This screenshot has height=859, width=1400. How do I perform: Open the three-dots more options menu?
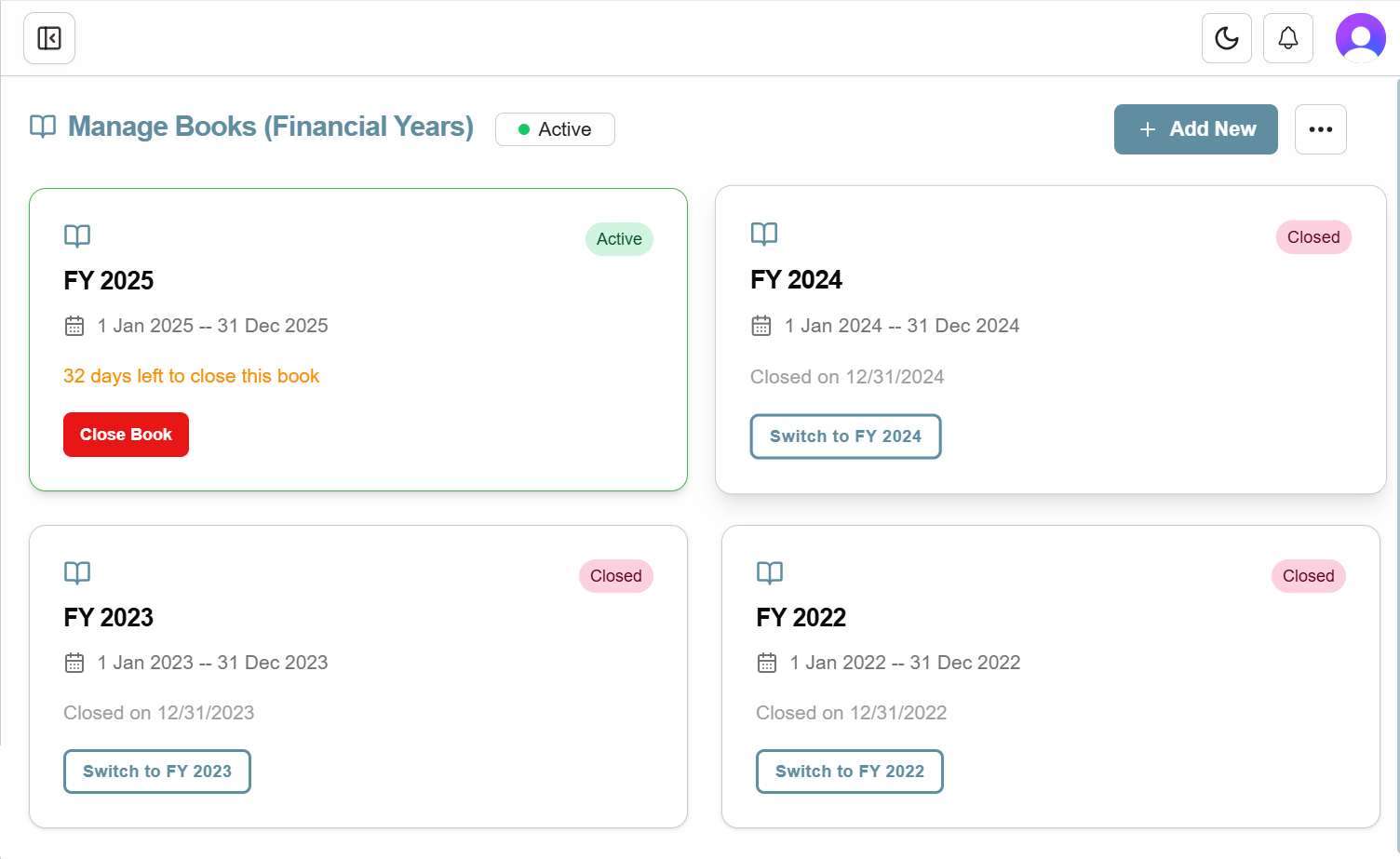[1320, 129]
